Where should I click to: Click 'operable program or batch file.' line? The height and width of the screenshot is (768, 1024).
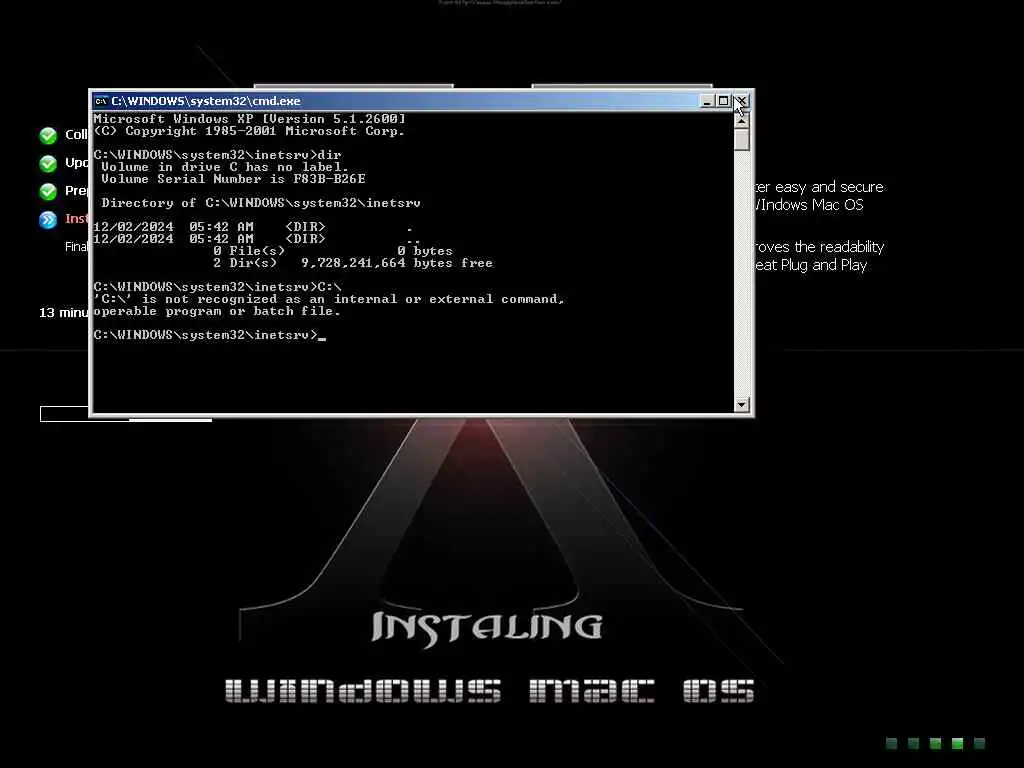point(217,312)
